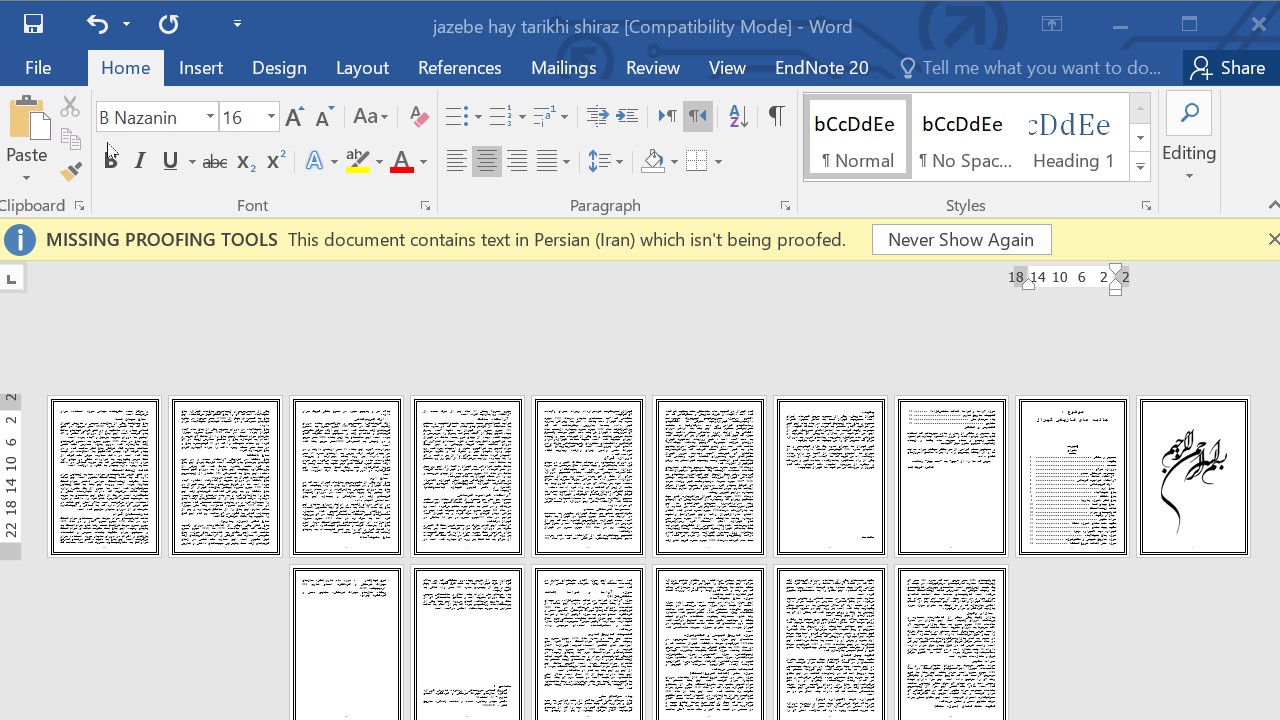Switch to the Design tab
This screenshot has height=720, width=1280.
click(x=279, y=68)
